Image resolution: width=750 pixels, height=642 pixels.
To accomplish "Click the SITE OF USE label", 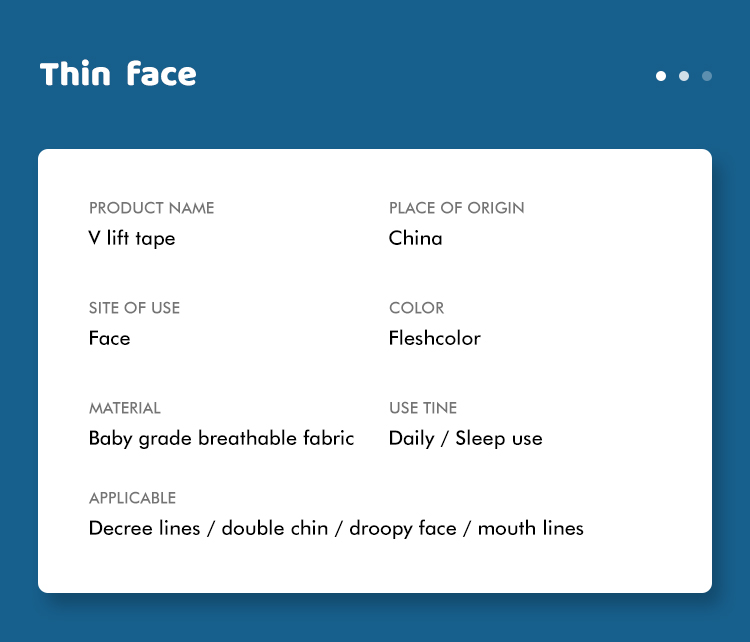I will click(x=134, y=308).
